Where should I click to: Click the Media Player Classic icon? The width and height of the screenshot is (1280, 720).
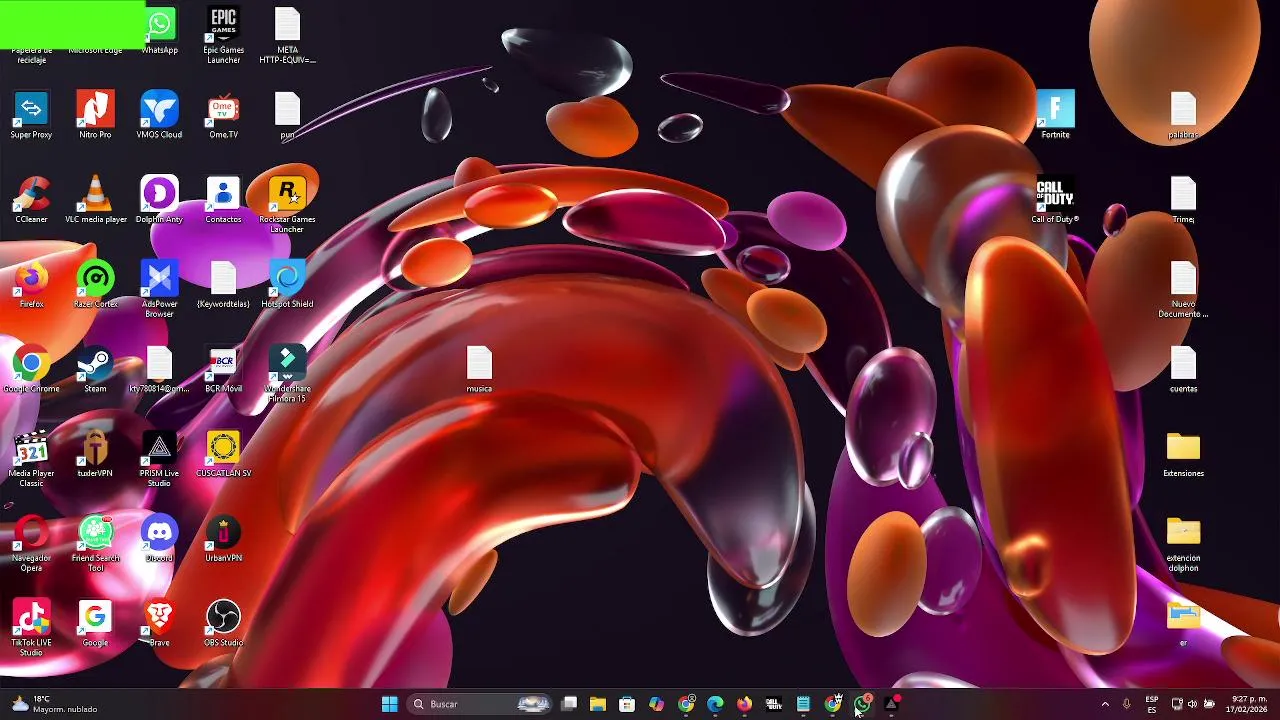click(x=31, y=459)
